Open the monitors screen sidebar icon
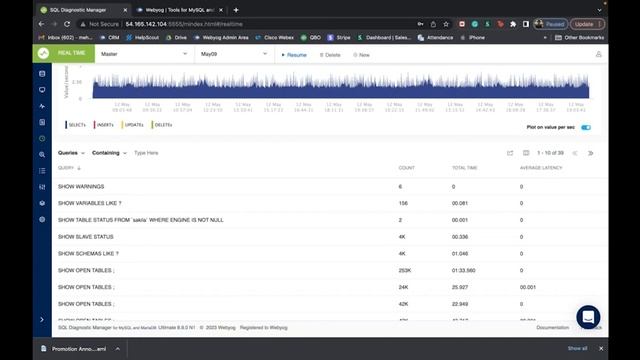640x360 pixels. tap(42, 90)
